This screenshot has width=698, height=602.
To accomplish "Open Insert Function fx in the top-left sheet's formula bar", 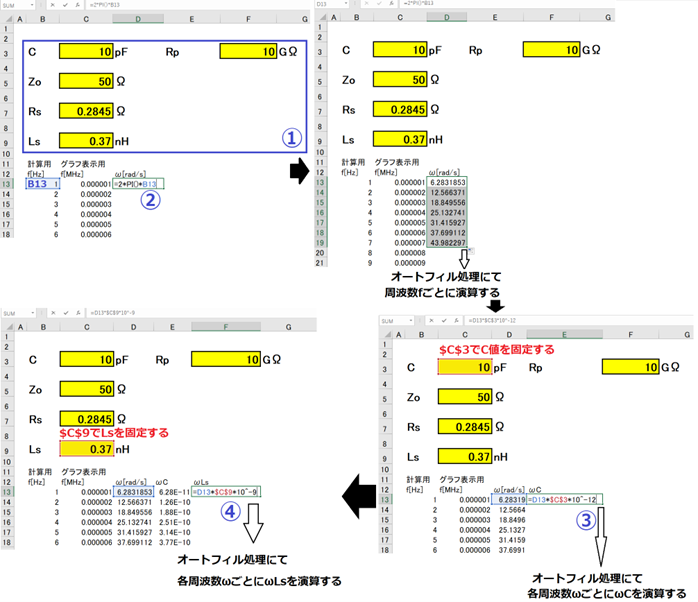I will tap(77, 5).
